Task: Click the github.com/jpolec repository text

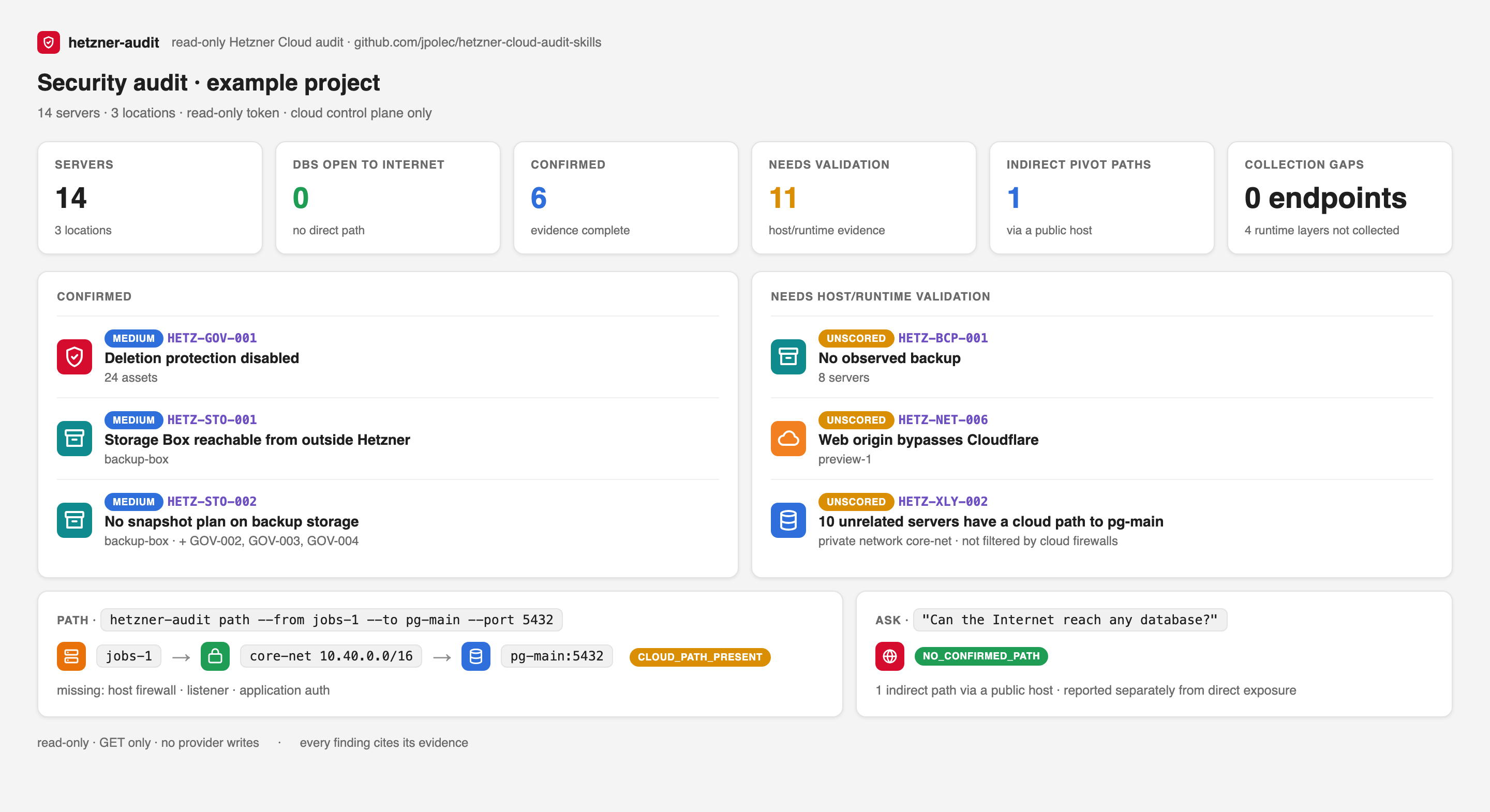Action: (x=477, y=42)
